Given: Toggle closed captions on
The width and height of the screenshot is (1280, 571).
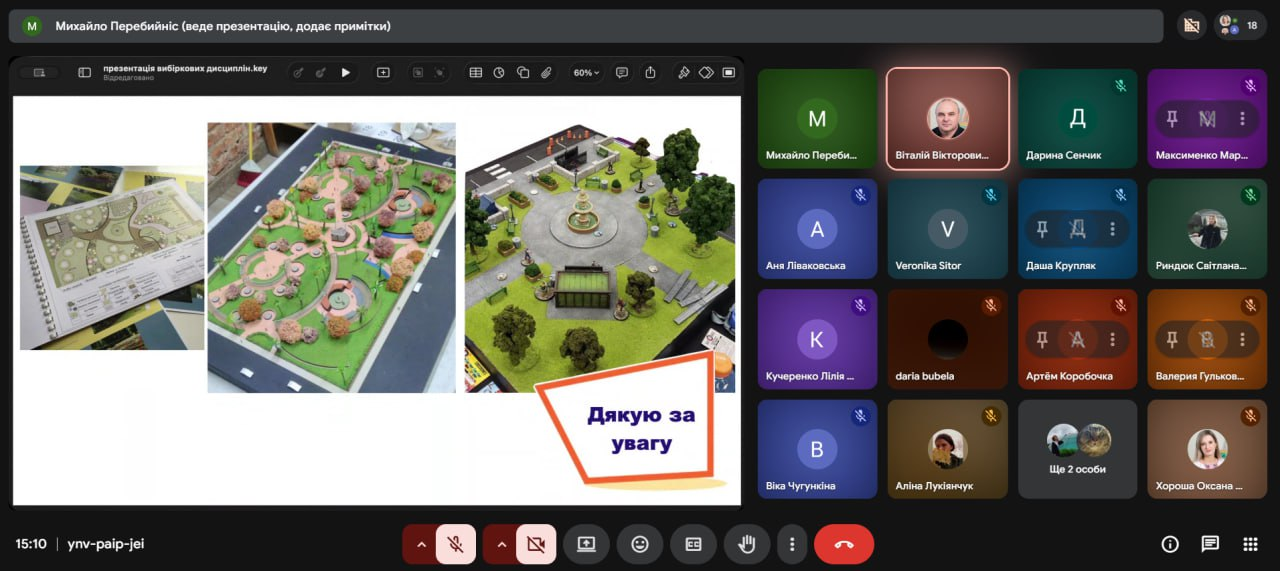Looking at the screenshot, I should 693,544.
